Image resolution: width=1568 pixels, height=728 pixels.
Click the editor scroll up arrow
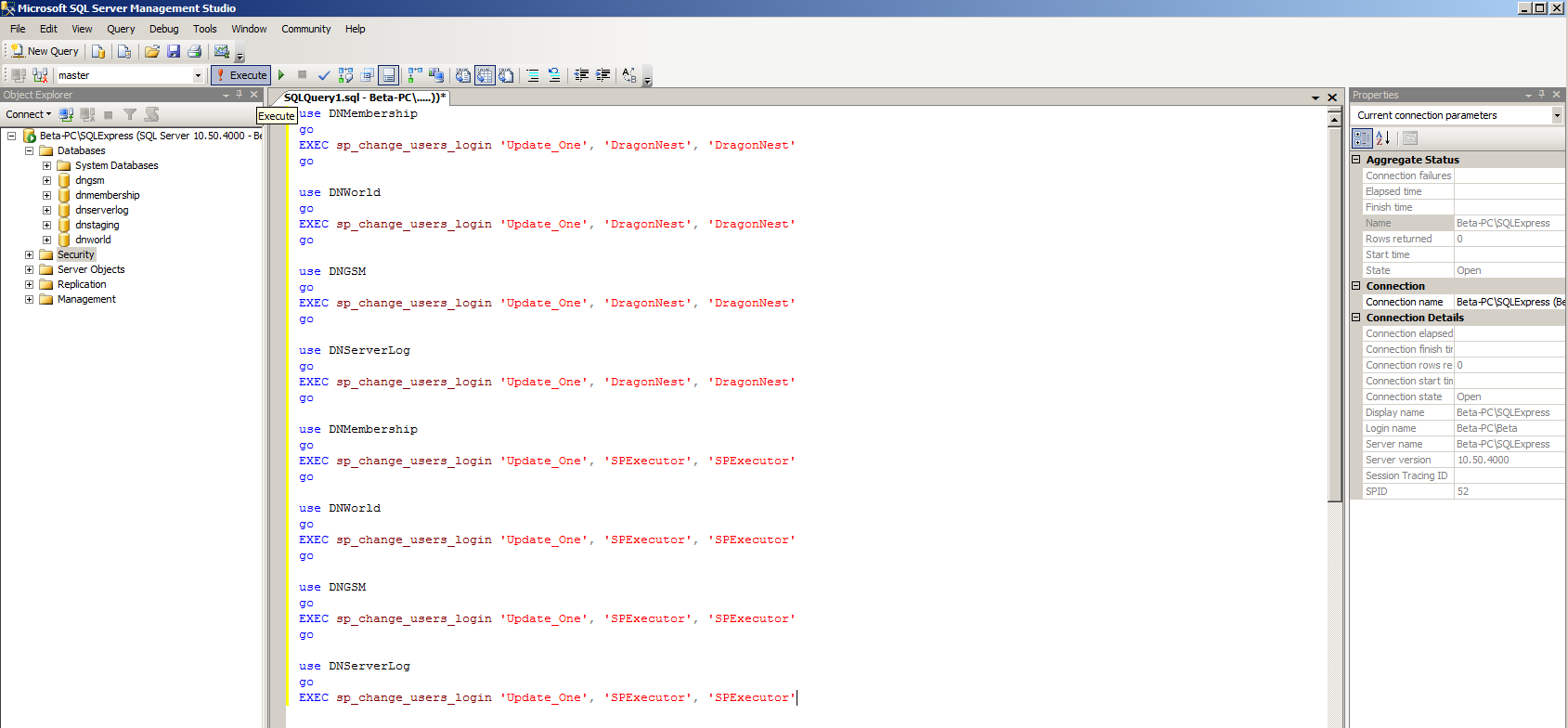[x=1335, y=119]
